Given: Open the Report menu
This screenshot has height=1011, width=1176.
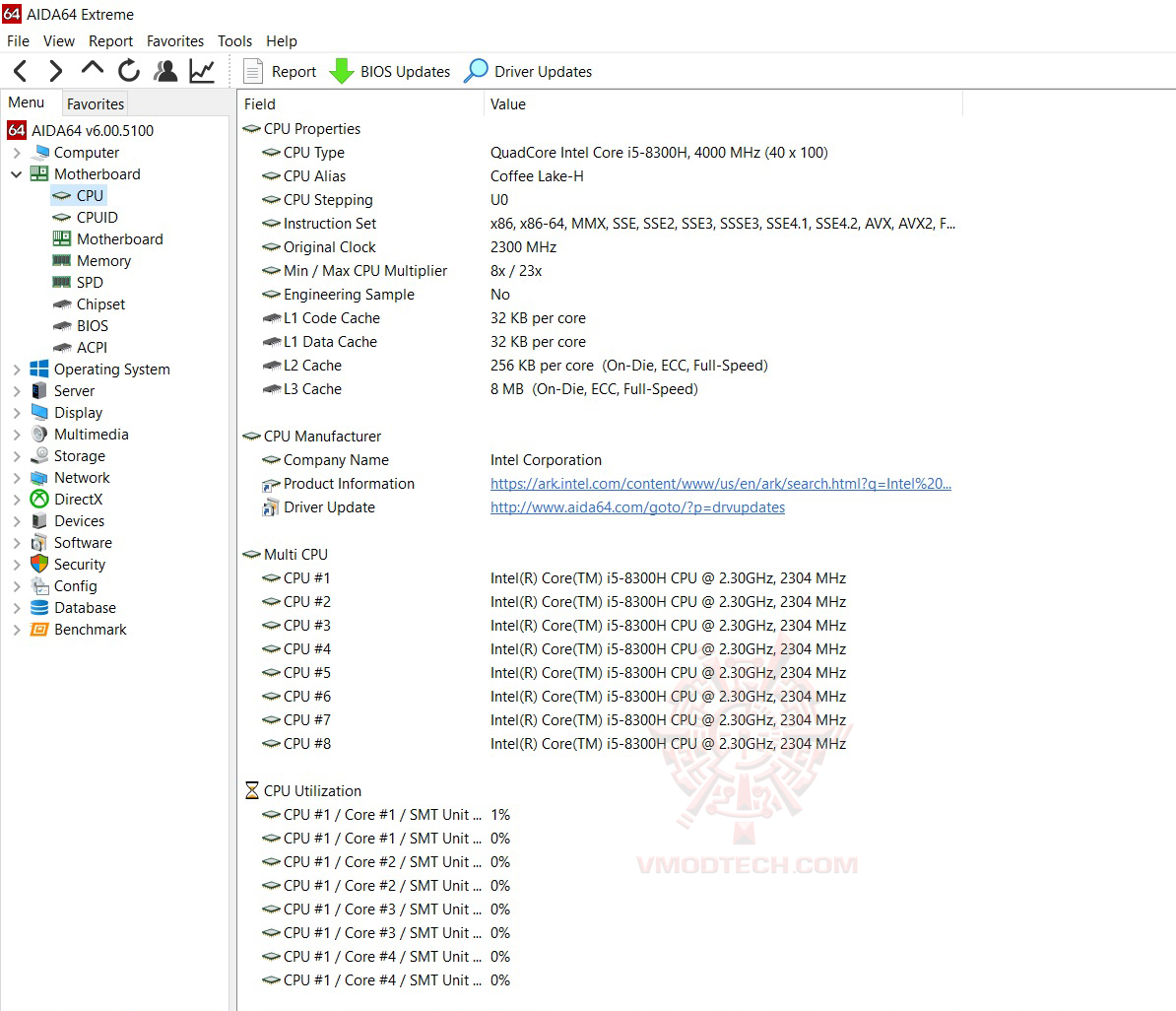Looking at the screenshot, I should (x=110, y=41).
